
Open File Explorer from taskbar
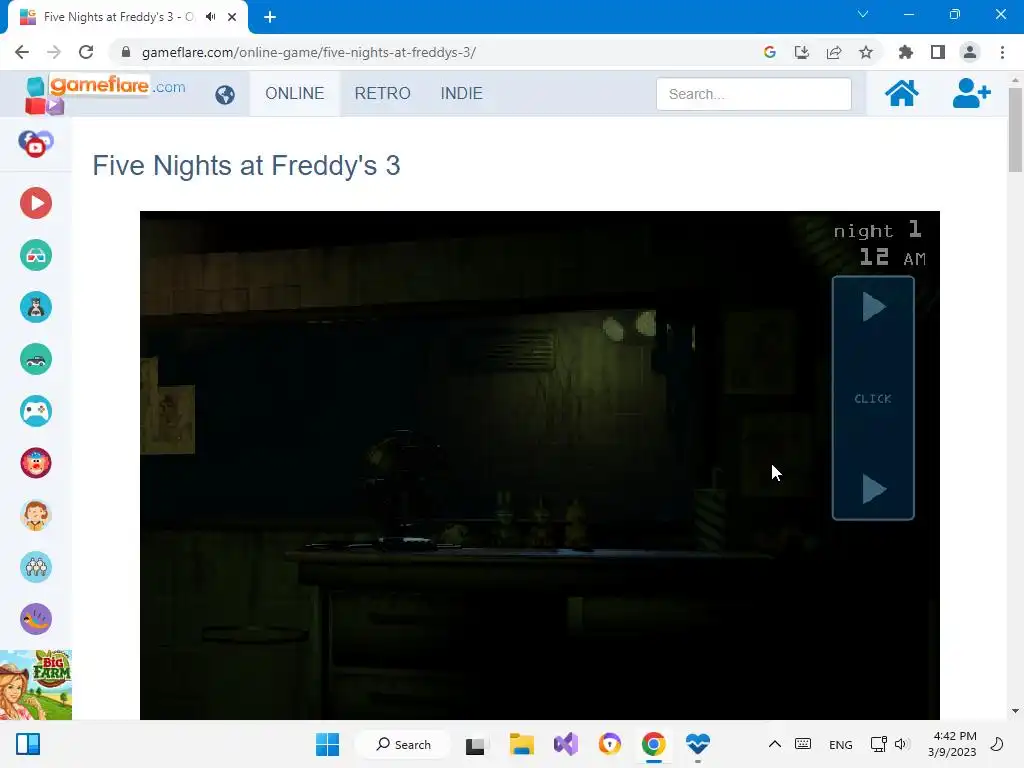(521, 744)
